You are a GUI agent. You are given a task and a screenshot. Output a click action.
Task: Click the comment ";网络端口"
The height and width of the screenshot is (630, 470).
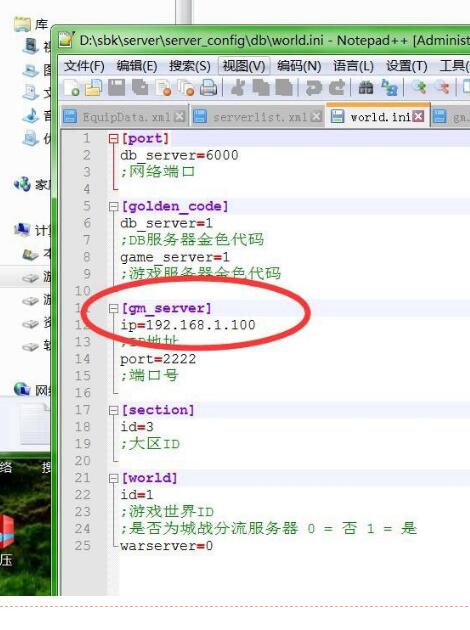click(157, 172)
